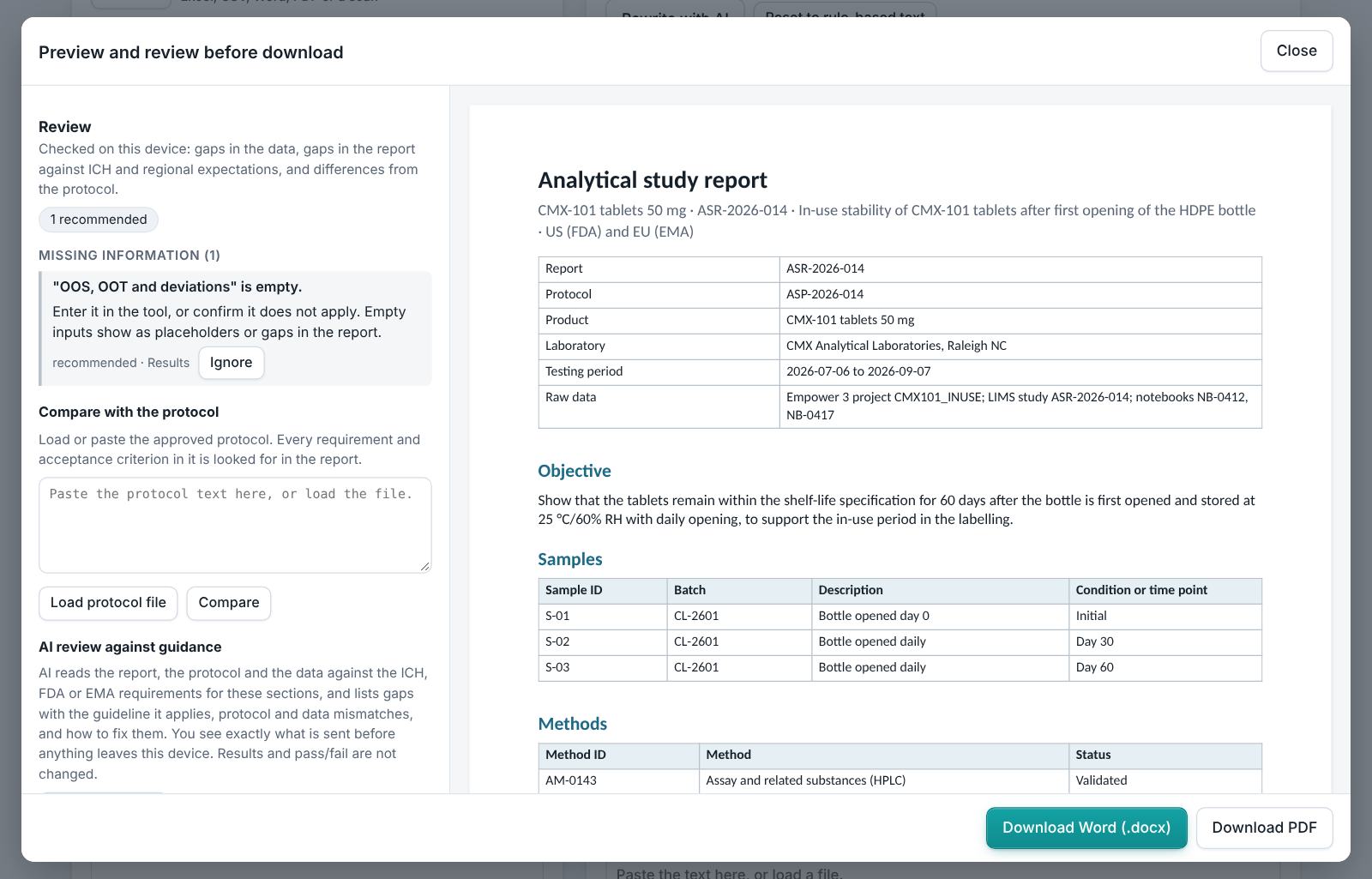Image resolution: width=1372 pixels, height=879 pixels.
Task: Click the 'Day 30' time point cell
Action: (1165, 642)
